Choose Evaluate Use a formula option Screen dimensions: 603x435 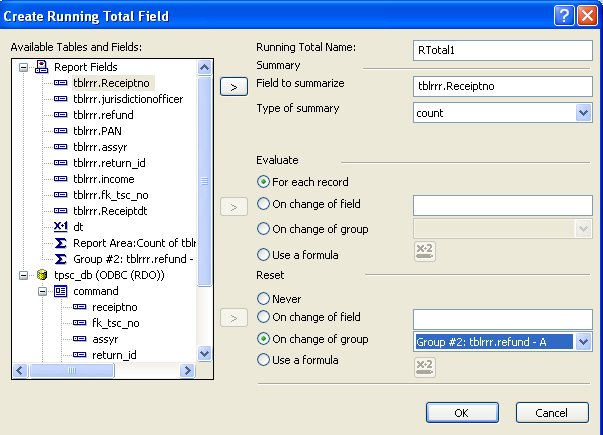[264, 254]
